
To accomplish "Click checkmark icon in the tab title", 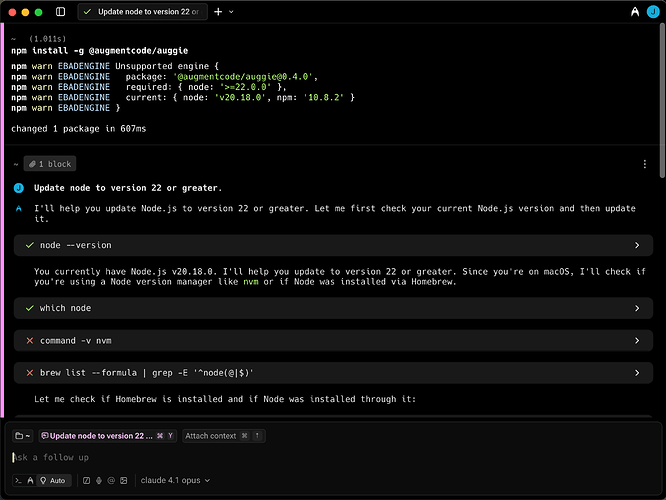I will point(87,12).
